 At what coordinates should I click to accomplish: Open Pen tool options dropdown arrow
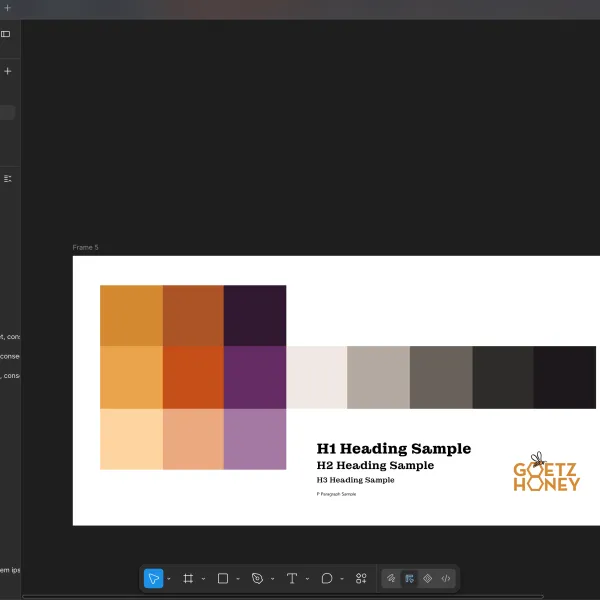point(272,579)
